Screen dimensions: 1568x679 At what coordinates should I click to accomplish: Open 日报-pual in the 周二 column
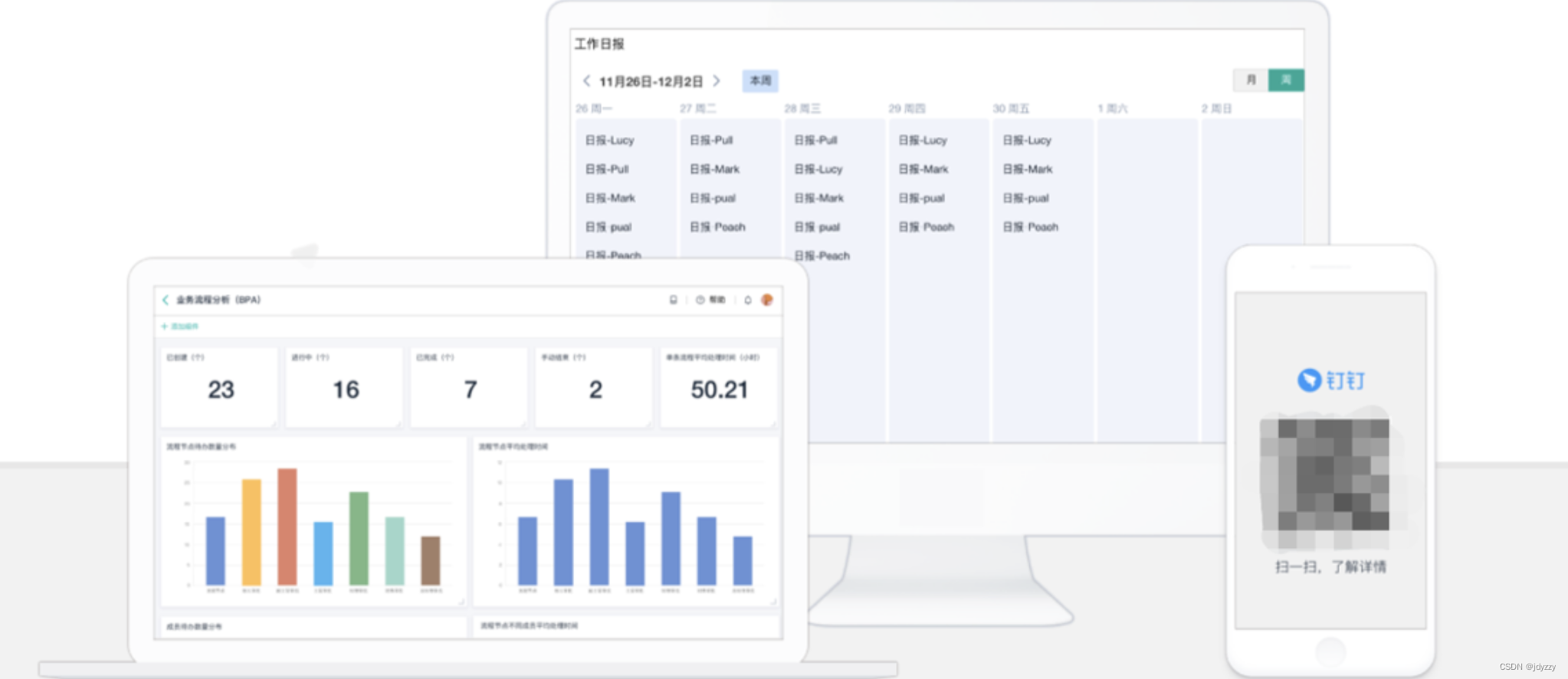tap(713, 198)
